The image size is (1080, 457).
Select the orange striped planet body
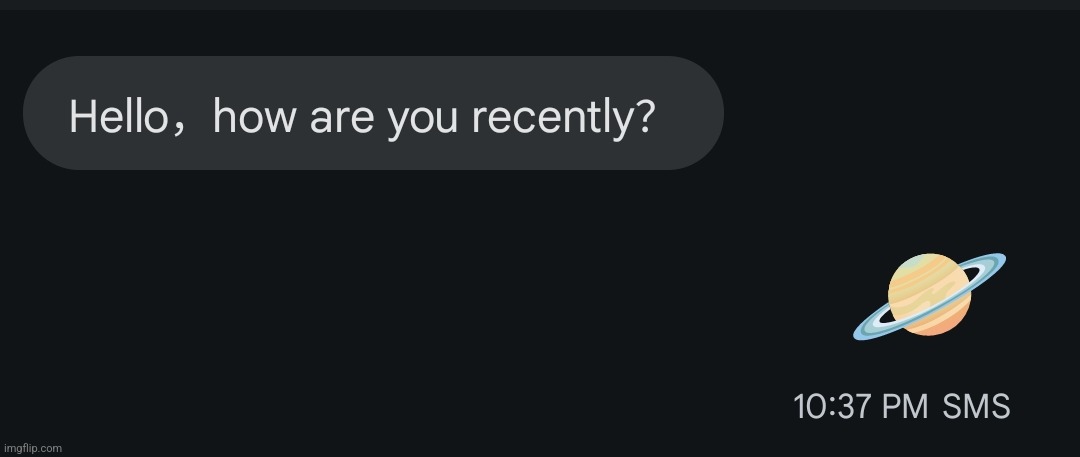tap(929, 294)
